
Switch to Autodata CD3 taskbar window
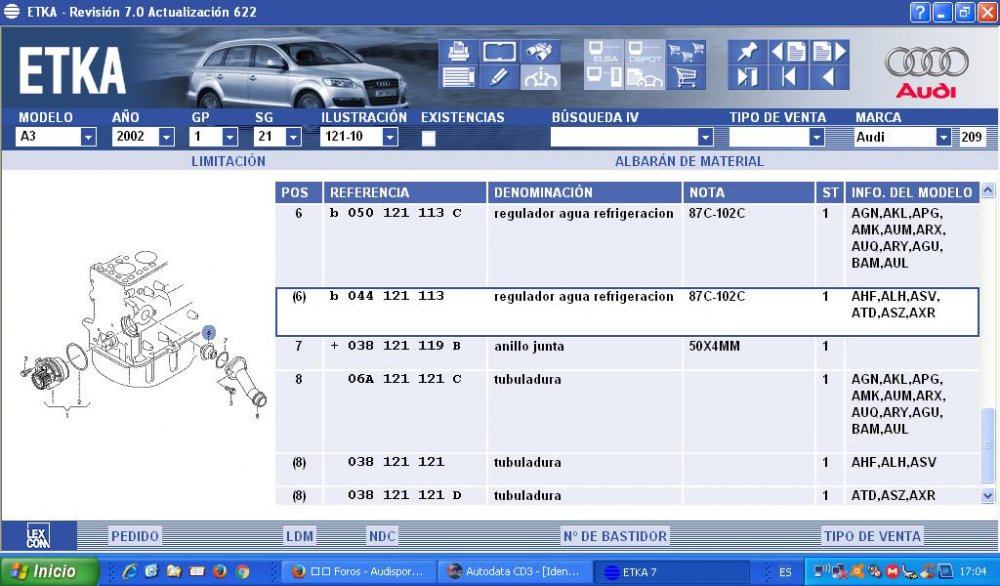tap(515, 571)
